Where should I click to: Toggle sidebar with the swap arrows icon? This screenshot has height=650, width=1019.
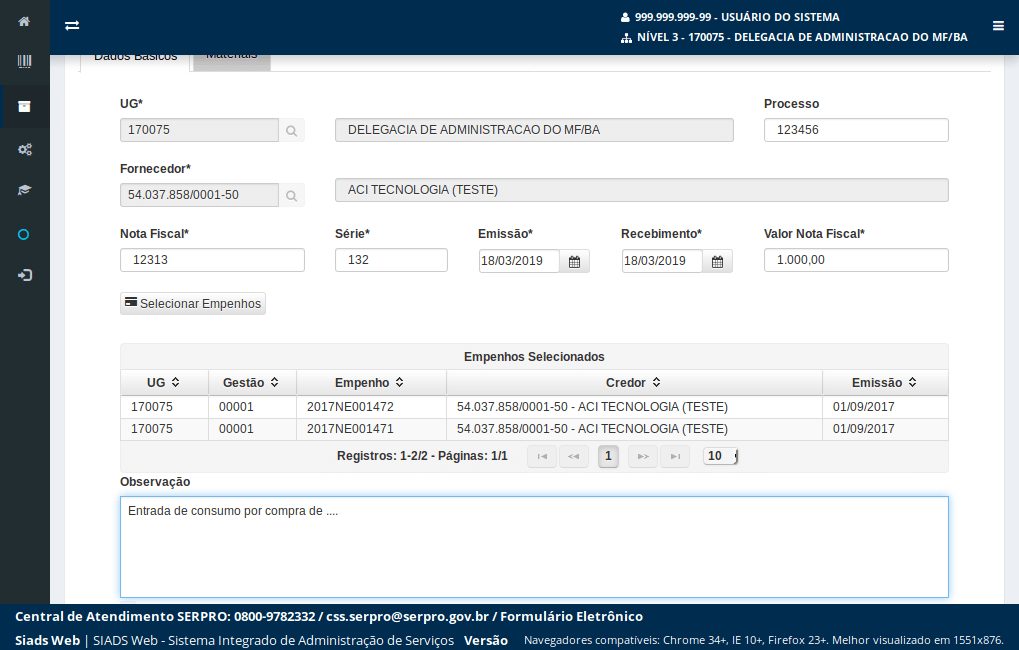tap(72, 25)
